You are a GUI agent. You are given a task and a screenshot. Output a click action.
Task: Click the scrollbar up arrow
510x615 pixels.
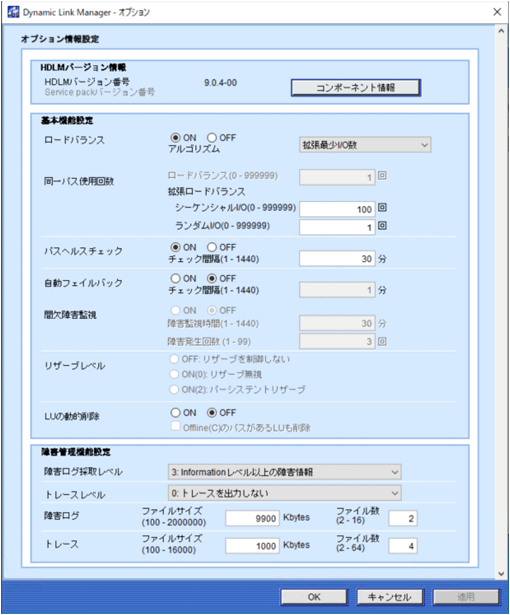coord(501,31)
